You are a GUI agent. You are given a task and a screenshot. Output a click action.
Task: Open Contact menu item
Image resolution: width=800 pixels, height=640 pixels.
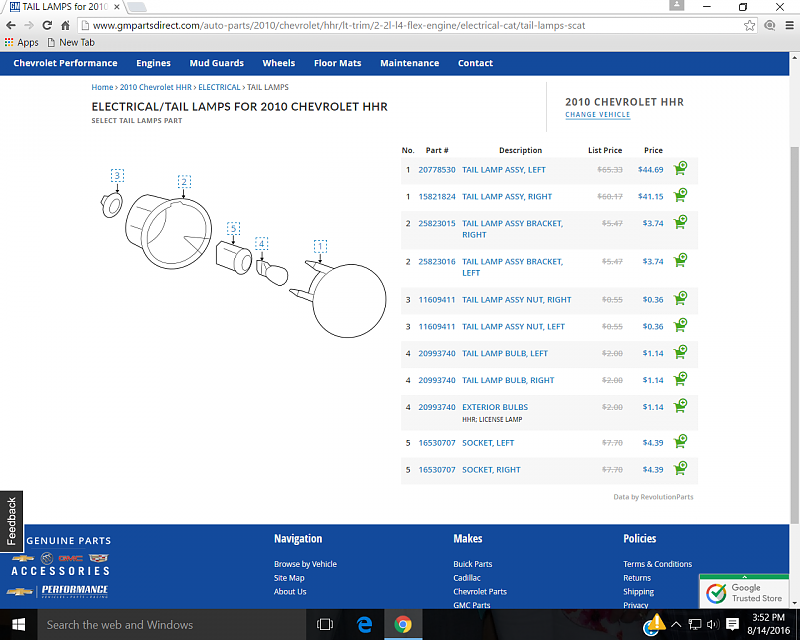(x=476, y=63)
